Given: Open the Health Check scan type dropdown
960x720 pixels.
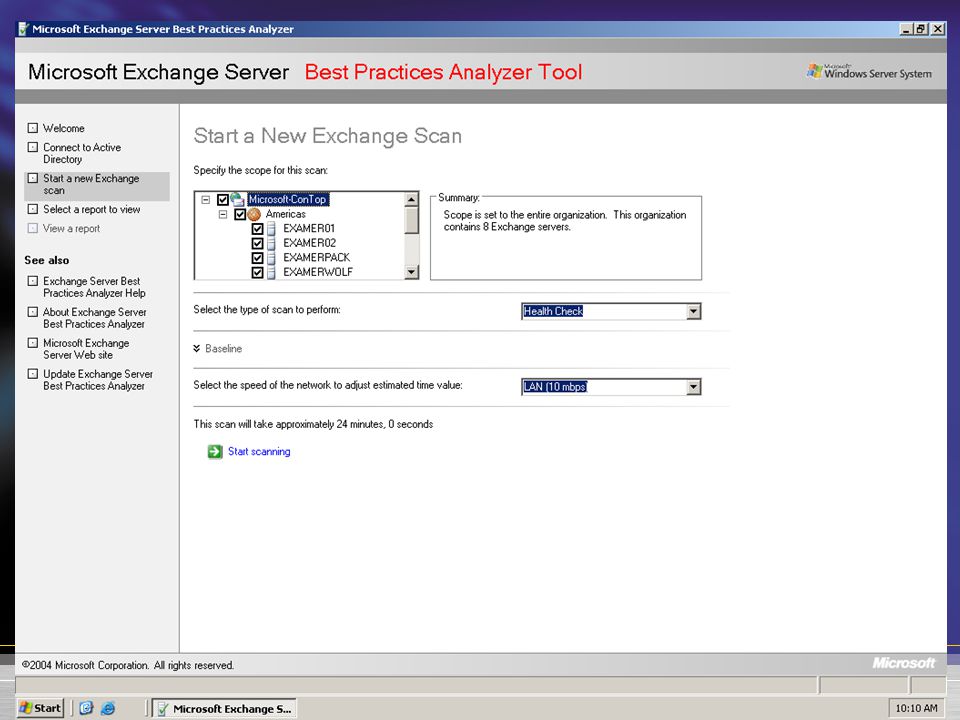Looking at the screenshot, I should click(x=693, y=312).
